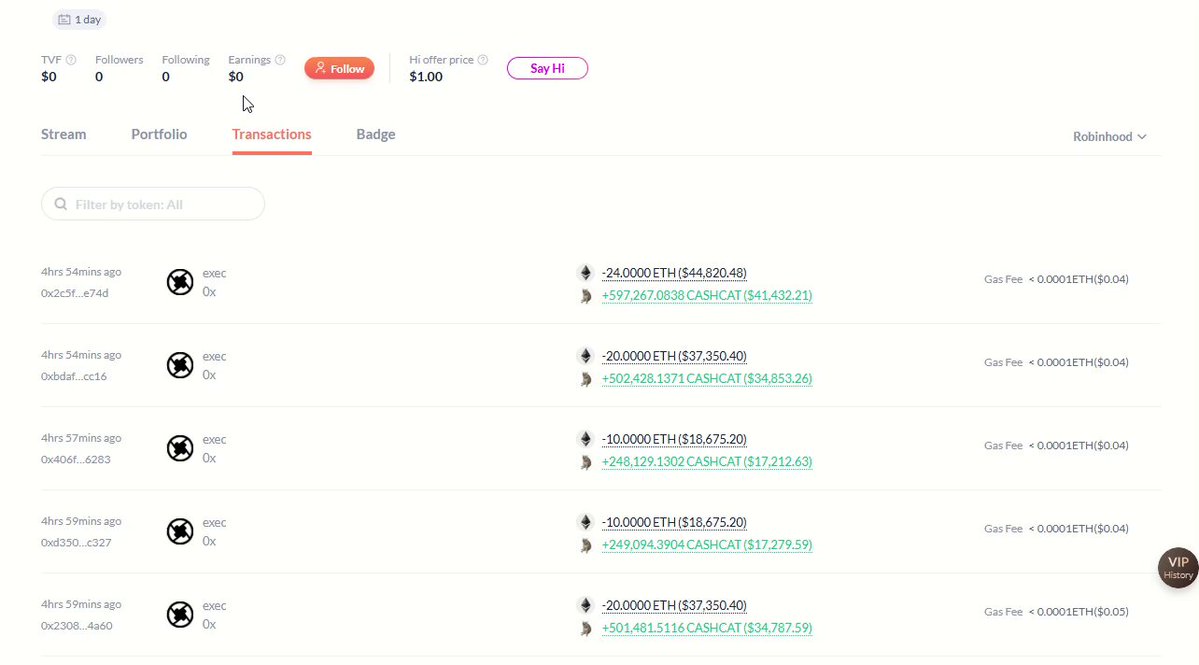Click the Following count label
Image resolution: width=1199 pixels, height=665 pixels.
[x=185, y=60]
